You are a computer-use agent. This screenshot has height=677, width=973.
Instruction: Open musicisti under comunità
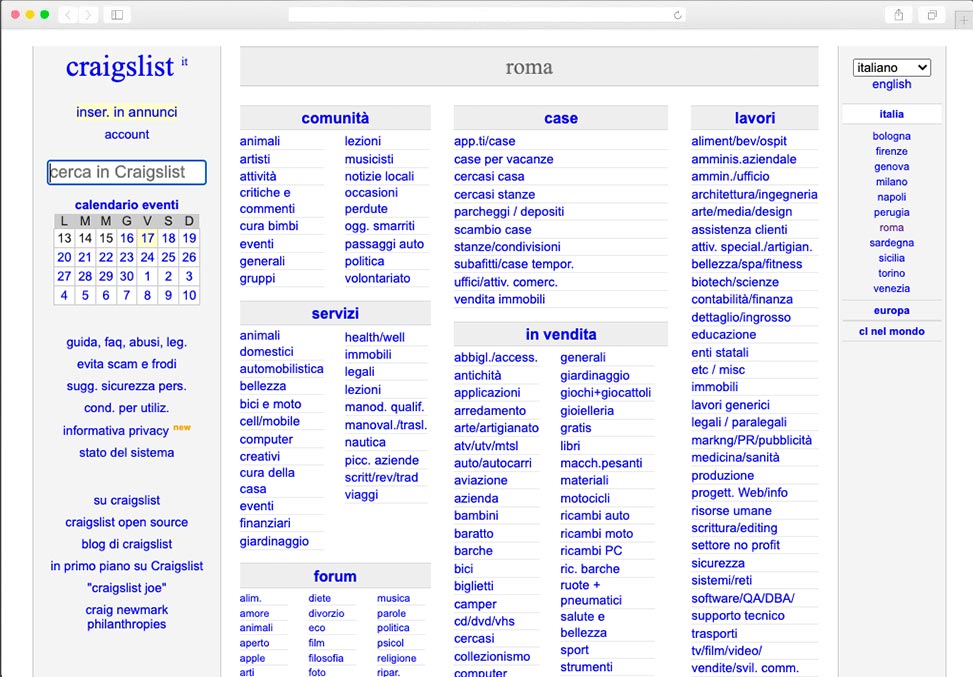pyautogui.click(x=369, y=159)
